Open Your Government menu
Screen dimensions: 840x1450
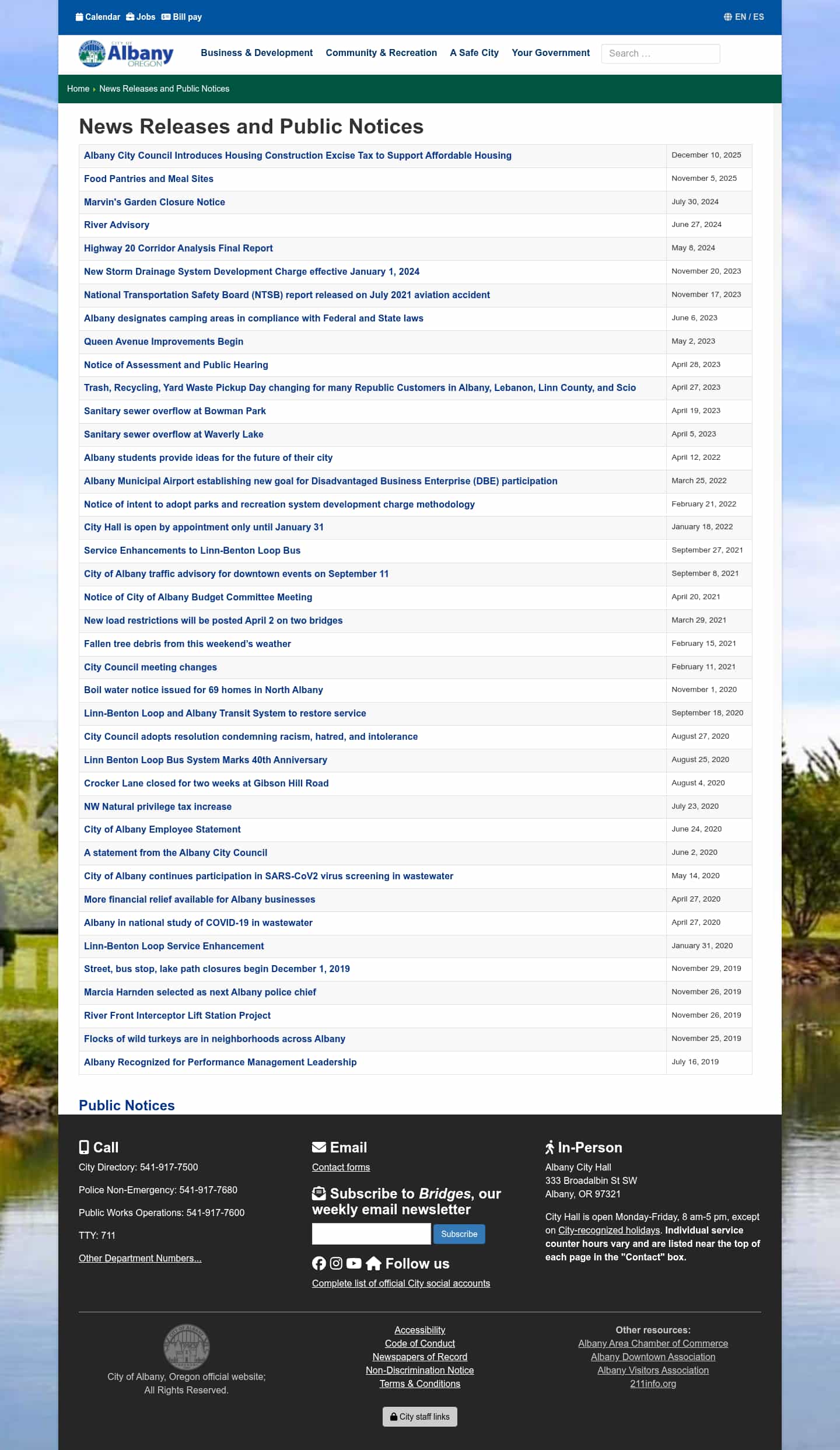551,53
